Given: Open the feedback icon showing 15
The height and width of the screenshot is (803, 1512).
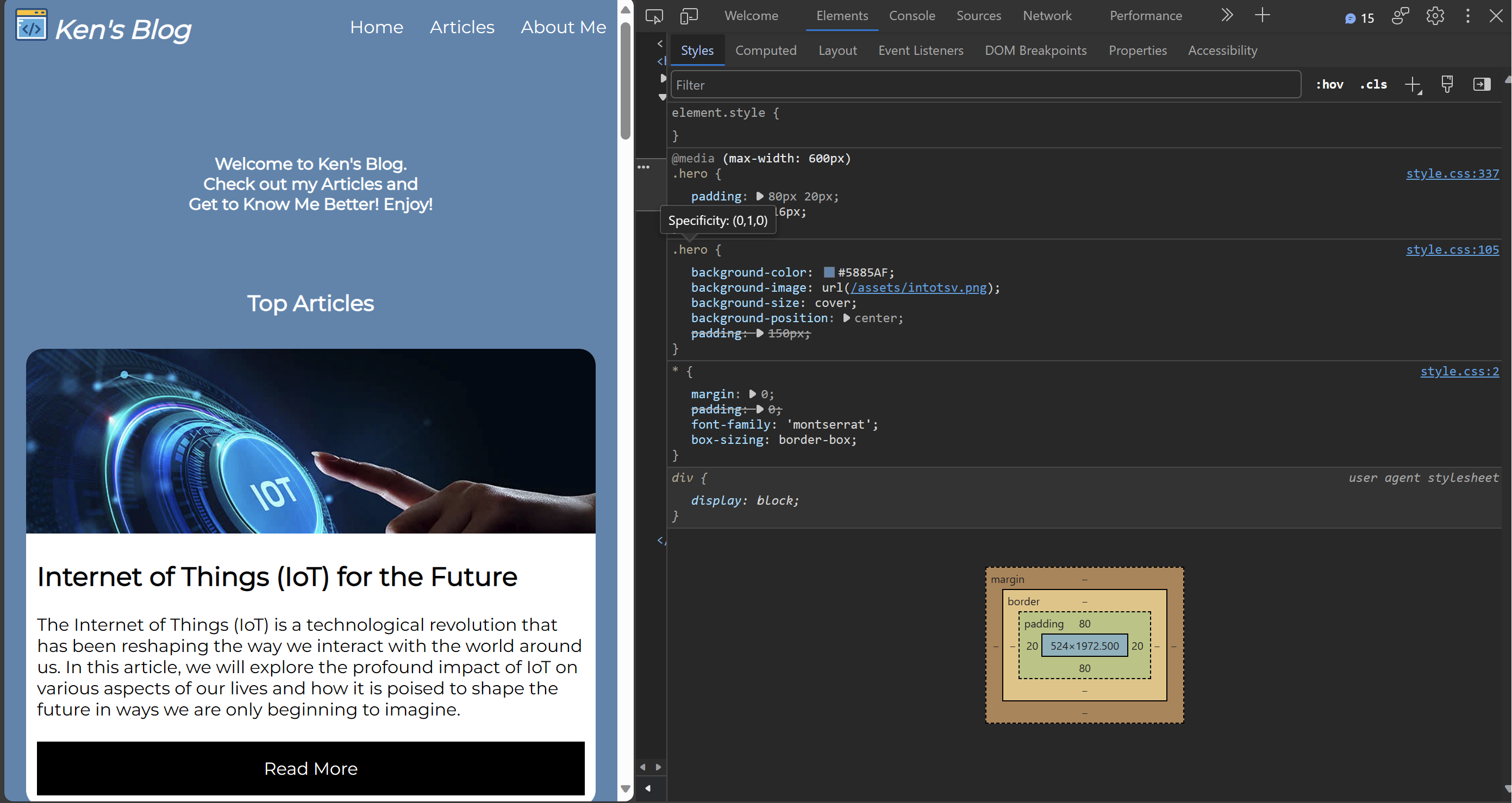Looking at the screenshot, I should (1359, 16).
